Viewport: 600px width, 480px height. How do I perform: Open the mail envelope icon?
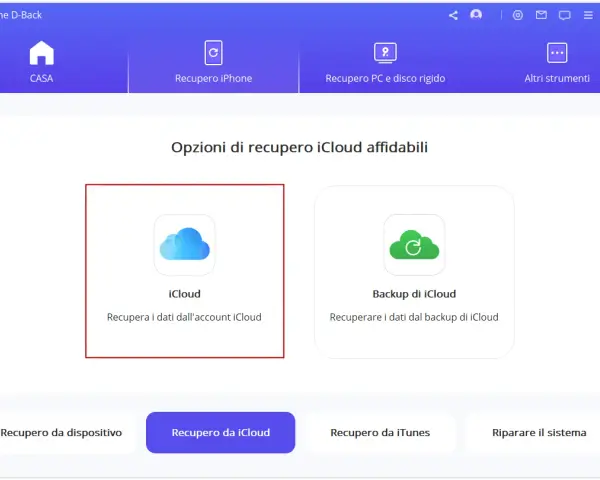(x=541, y=15)
